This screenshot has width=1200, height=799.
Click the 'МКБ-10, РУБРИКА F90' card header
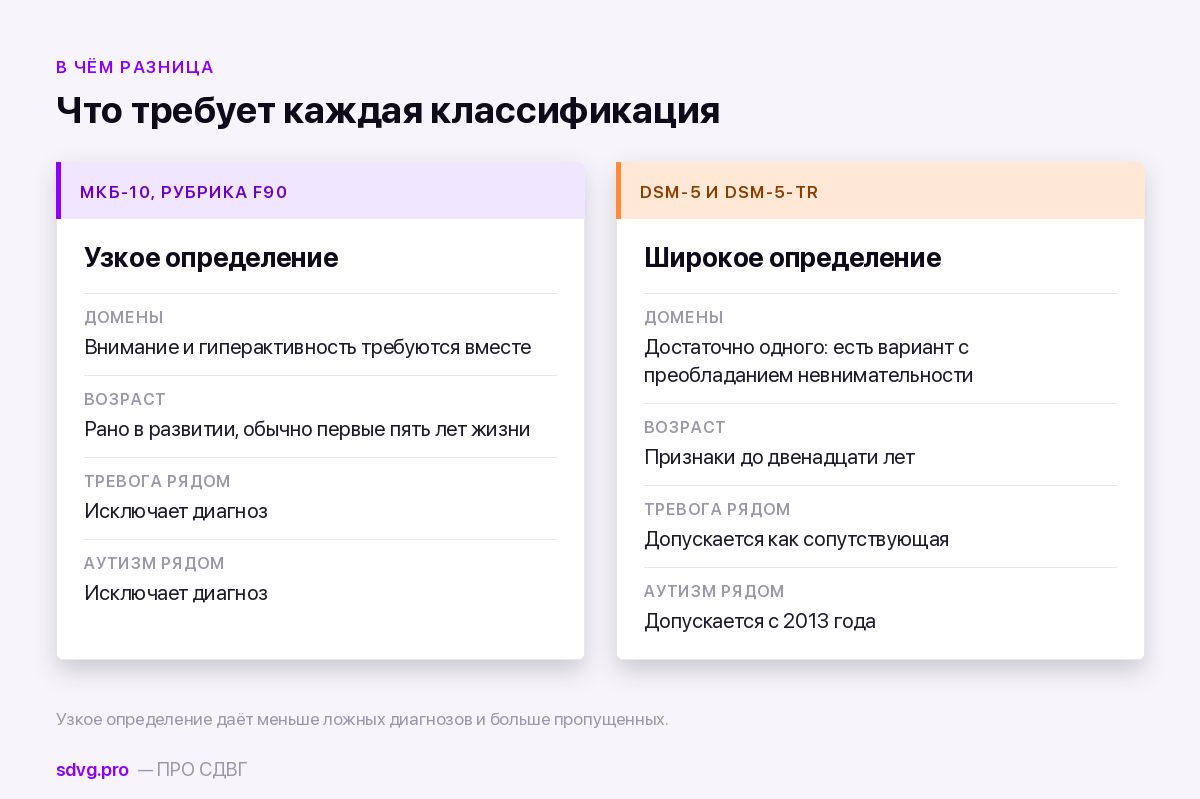tap(320, 191)
